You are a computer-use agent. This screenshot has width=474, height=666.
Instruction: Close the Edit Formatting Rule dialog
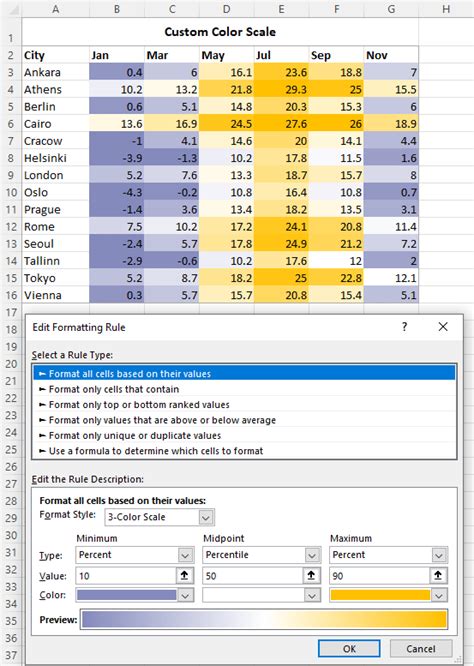point(443,327)
